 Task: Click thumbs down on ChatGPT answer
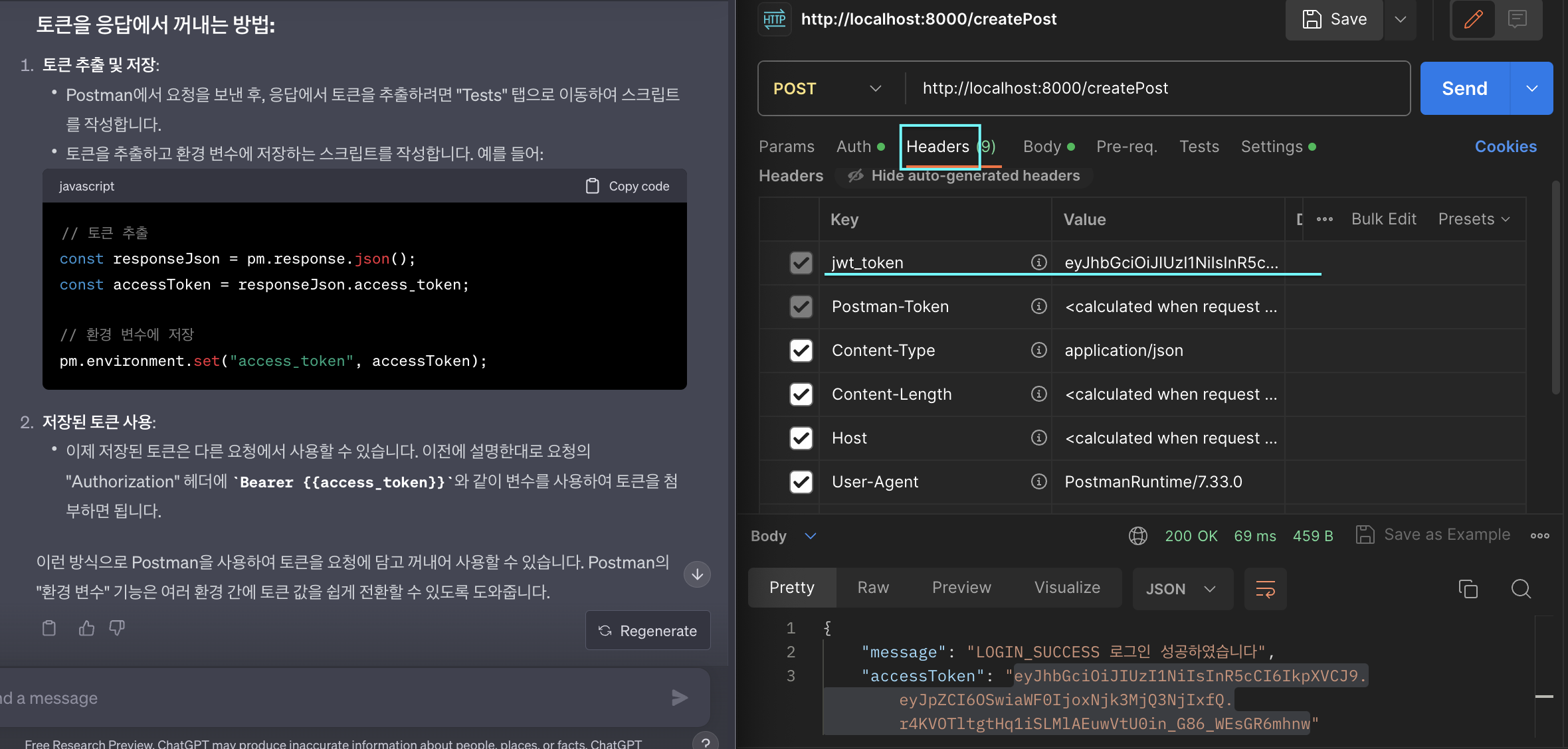coord(117,628)
